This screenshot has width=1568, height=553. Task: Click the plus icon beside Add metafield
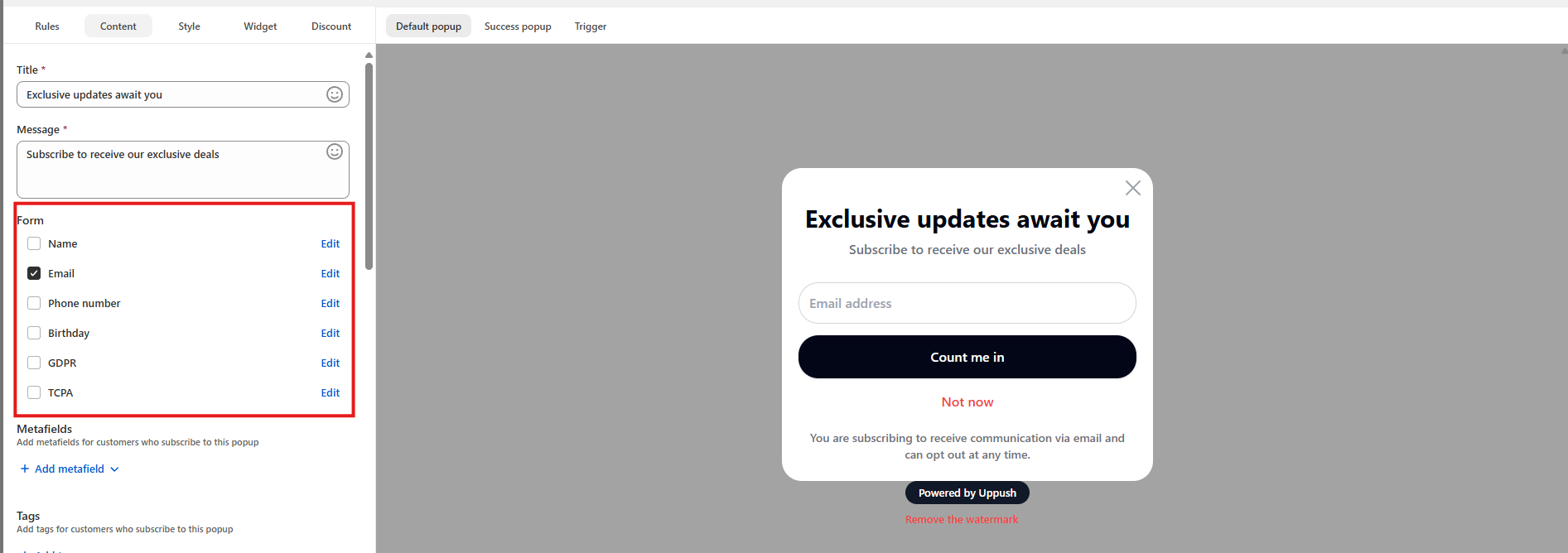tap(25, 469)
